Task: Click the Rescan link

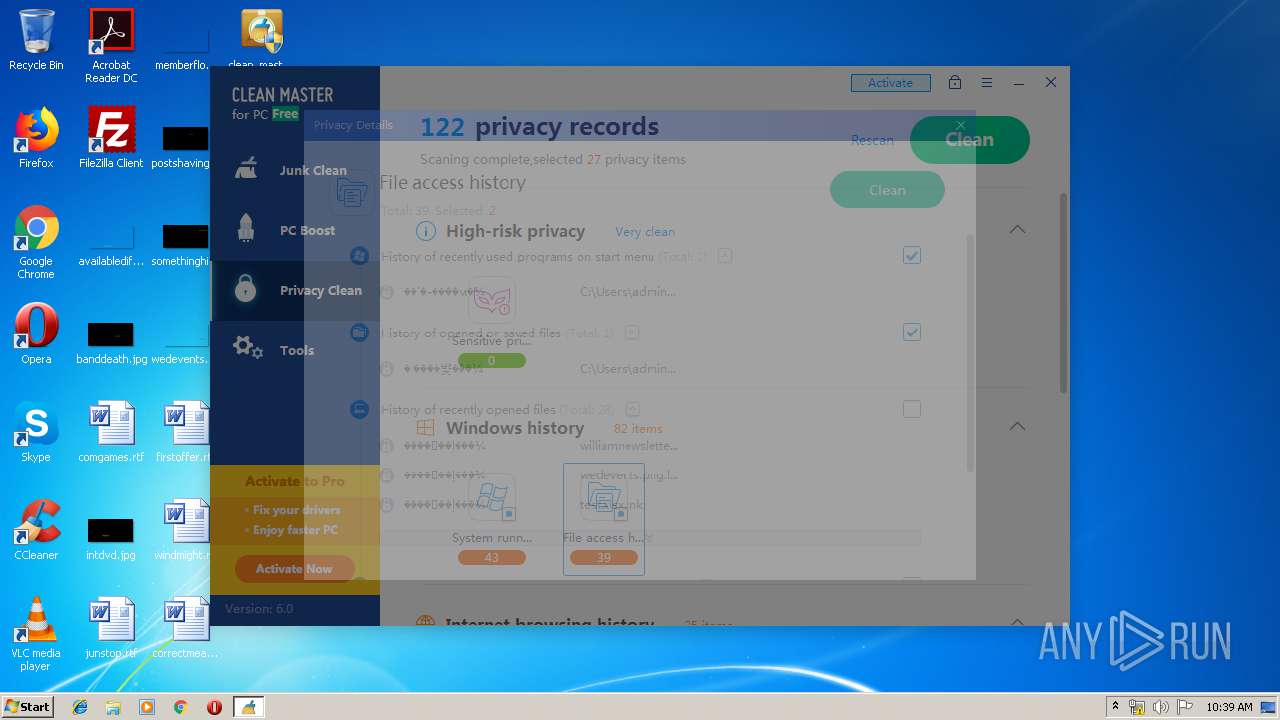Action: (872, 140)
